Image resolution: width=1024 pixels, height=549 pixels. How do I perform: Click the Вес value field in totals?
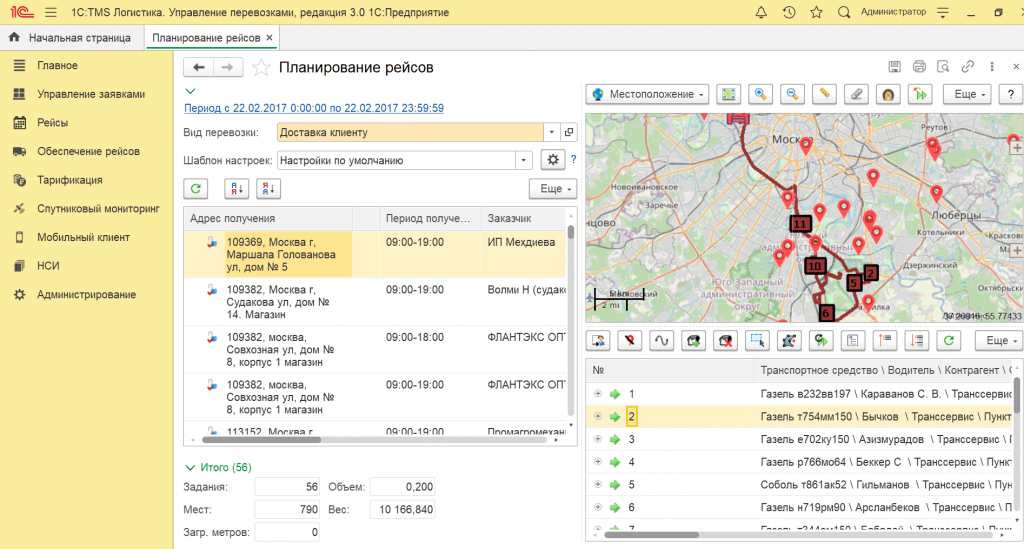tap(404, 510)
